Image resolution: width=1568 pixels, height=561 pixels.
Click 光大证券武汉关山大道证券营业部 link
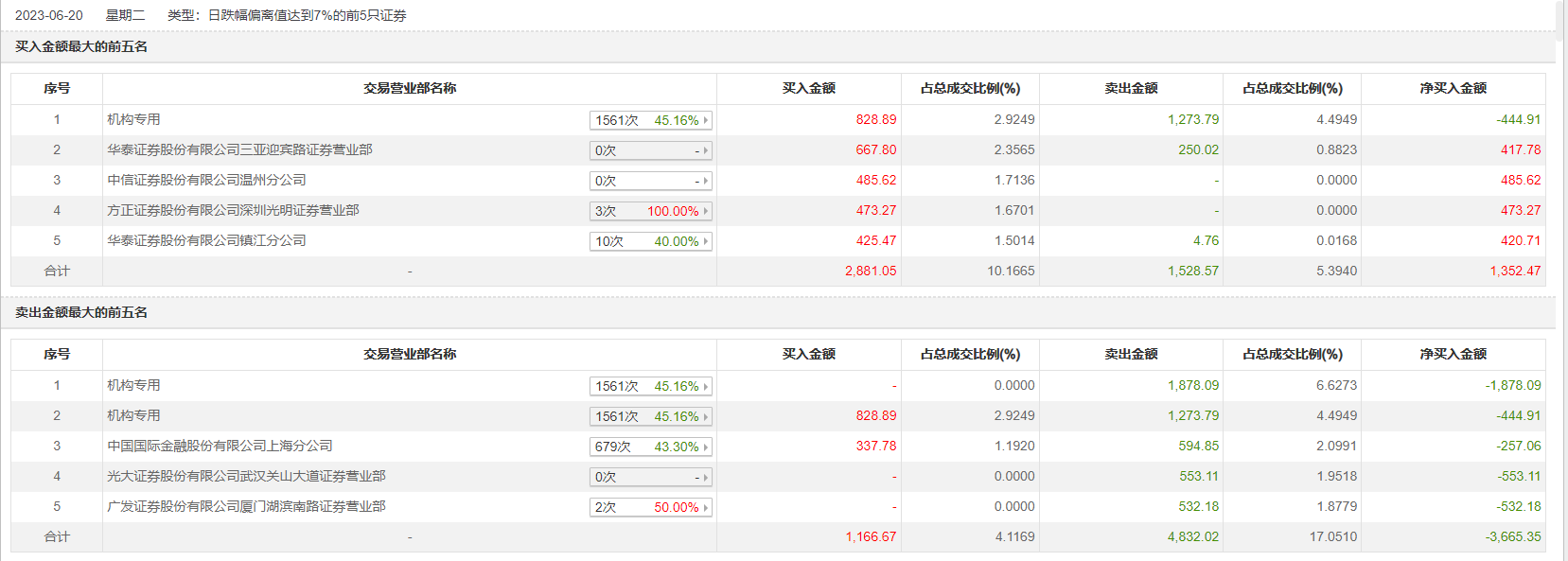click(x=246, y=476)
